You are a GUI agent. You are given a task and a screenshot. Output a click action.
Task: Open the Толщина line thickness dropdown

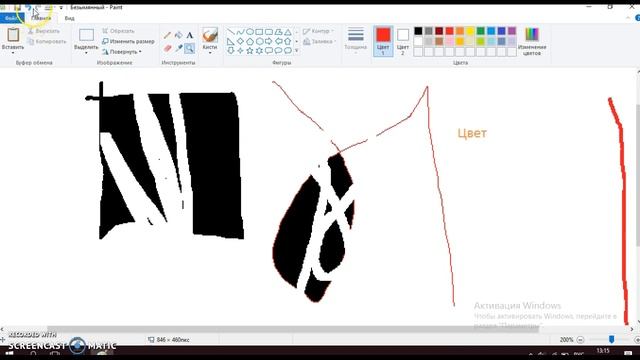[356, 40]
